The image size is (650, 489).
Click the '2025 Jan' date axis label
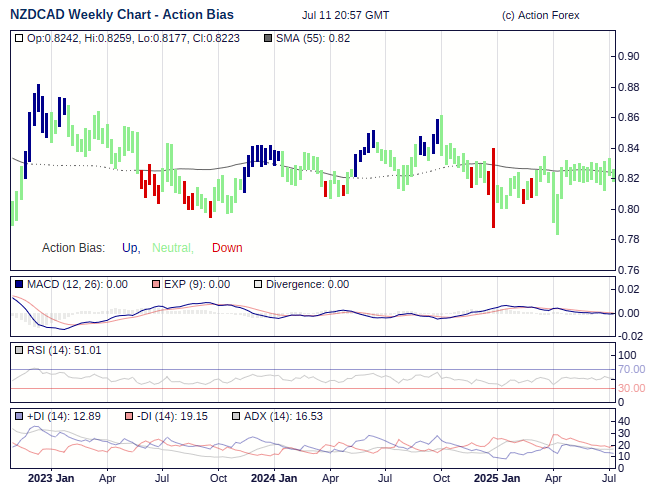(496, 478)
